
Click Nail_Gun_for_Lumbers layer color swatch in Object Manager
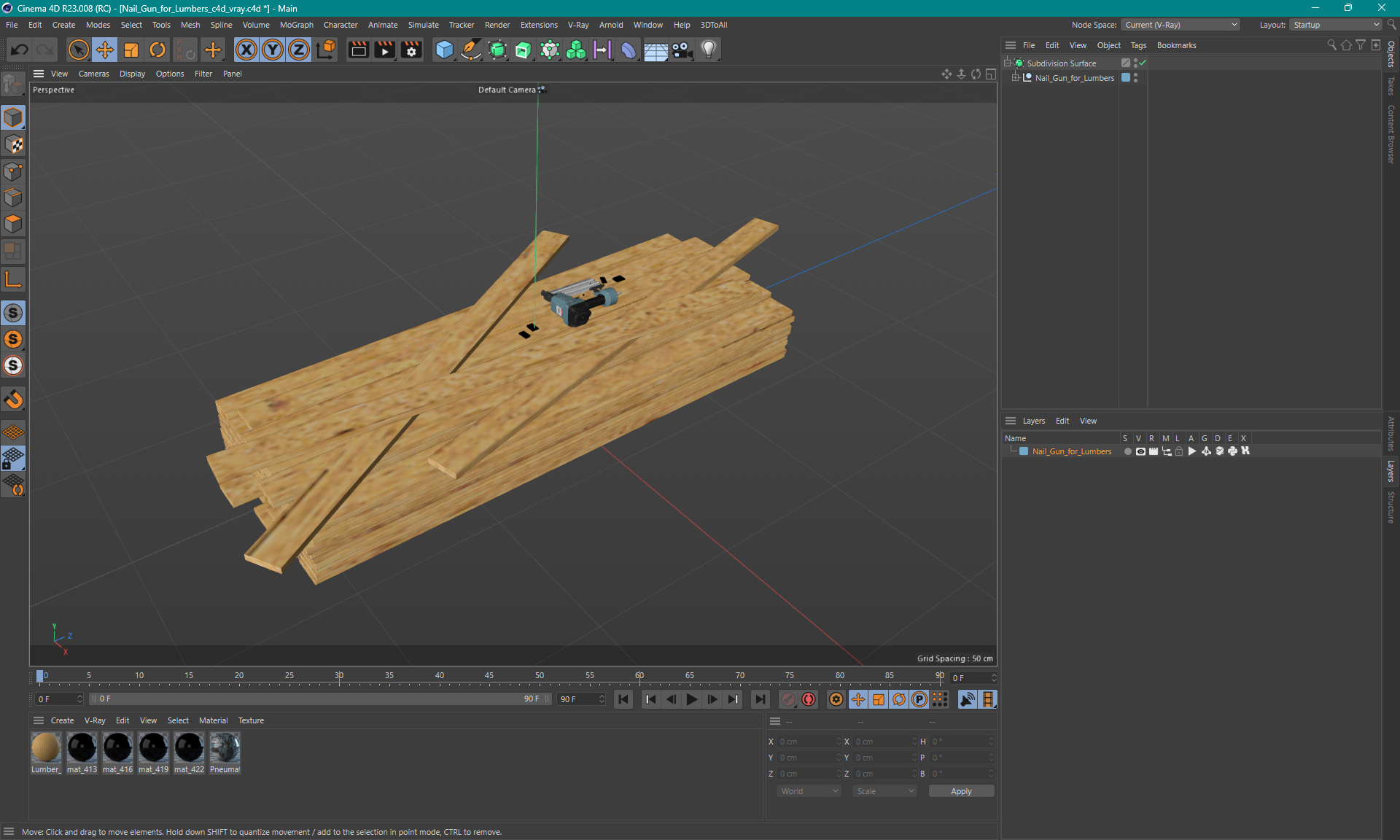[1126, 78]
